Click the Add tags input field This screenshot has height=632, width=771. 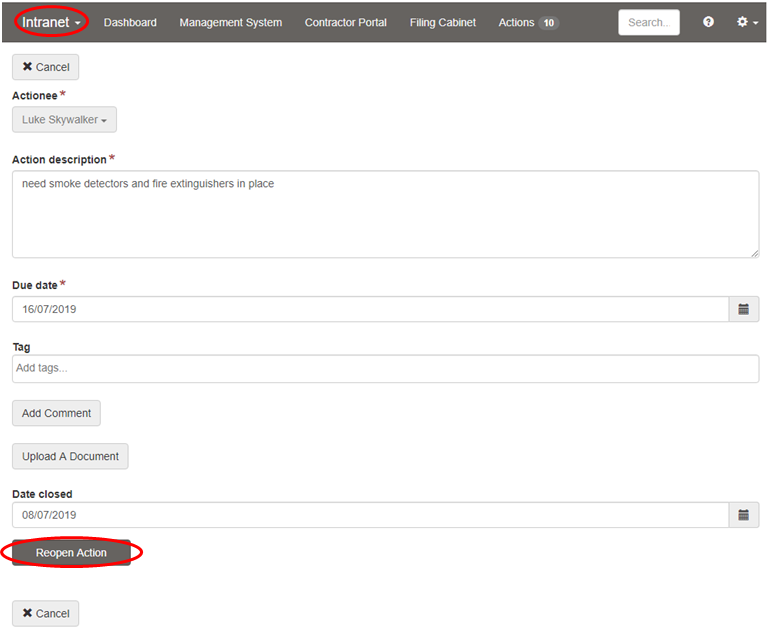(385, 368)
